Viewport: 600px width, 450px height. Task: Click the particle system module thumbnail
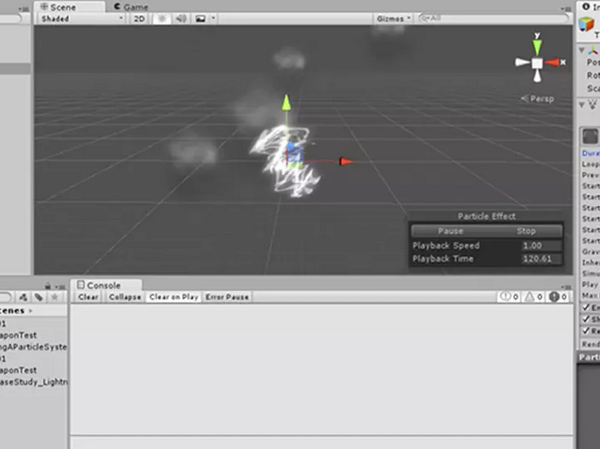pos(590,137)
